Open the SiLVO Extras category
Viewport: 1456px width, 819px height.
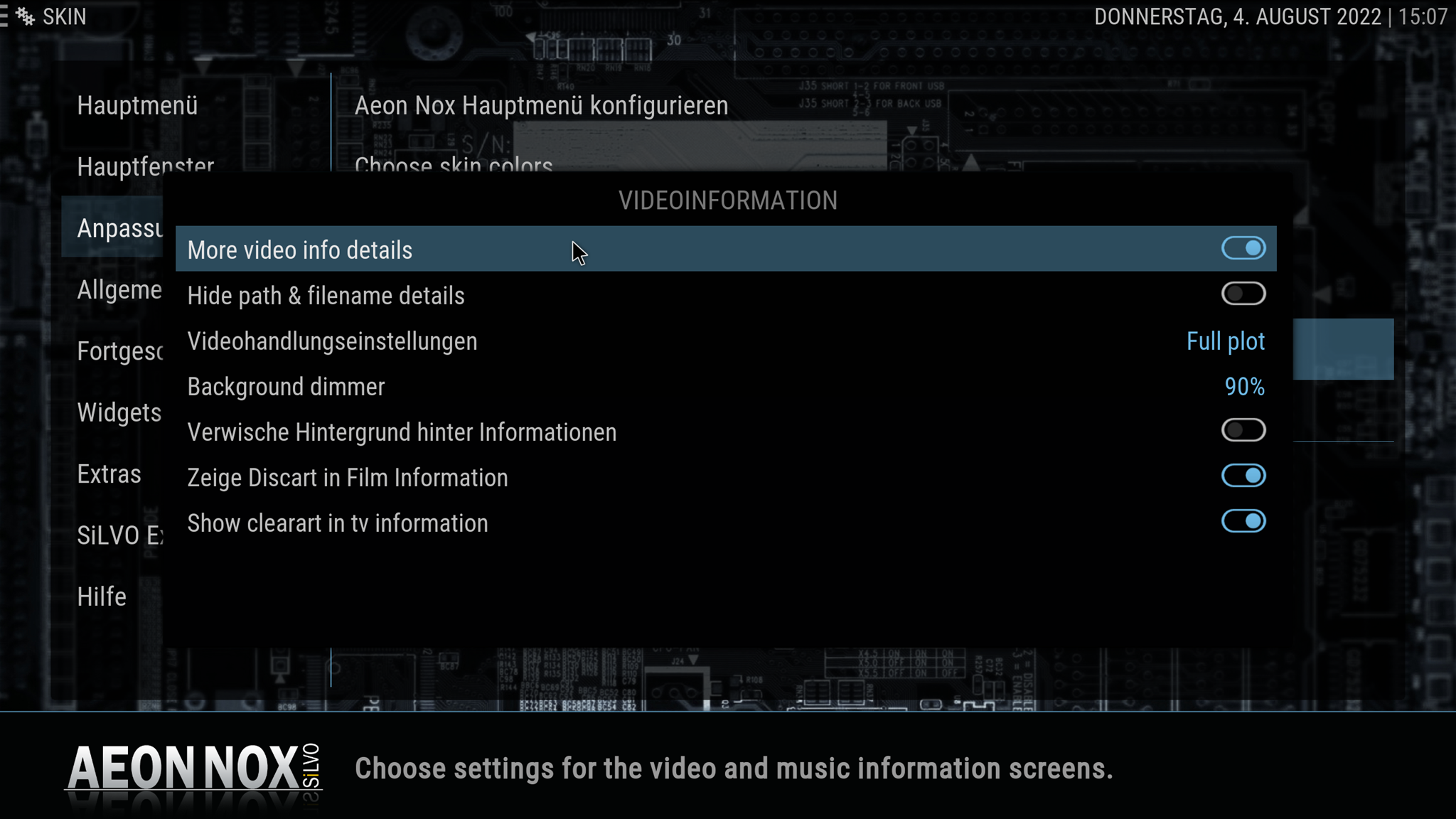tap(120, 535)
